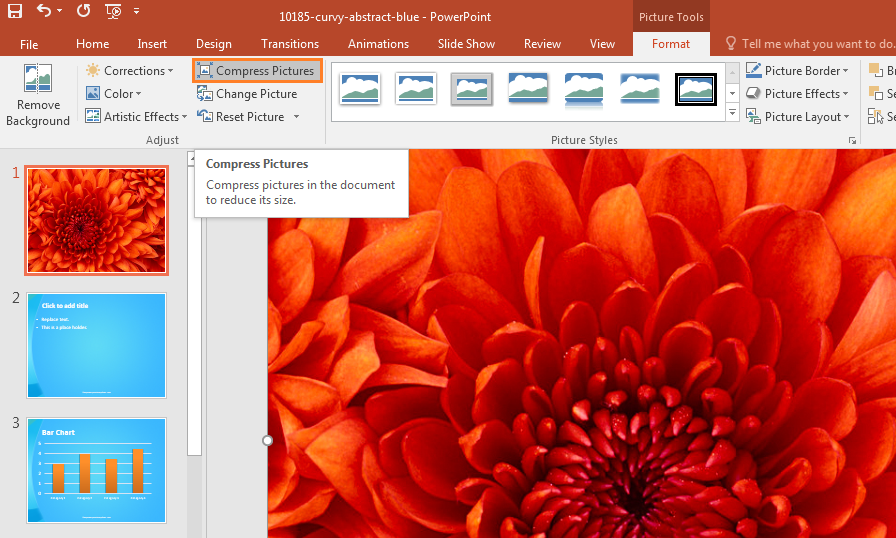Open Format Picture dialog launcher in Picture Styles
Screen dimensions: 896x538
852,140
